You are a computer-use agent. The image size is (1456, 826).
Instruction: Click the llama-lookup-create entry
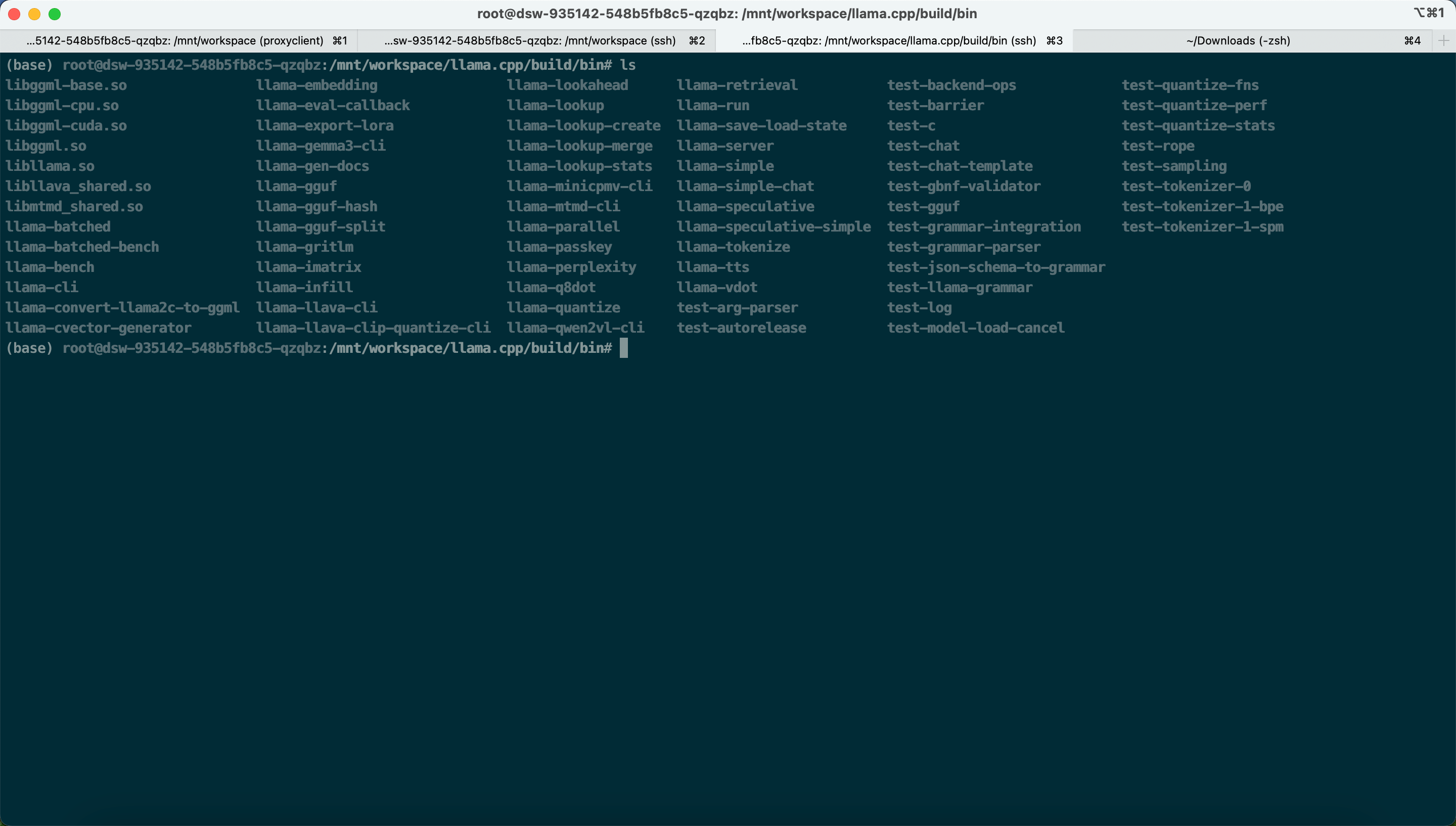point(583,125)
